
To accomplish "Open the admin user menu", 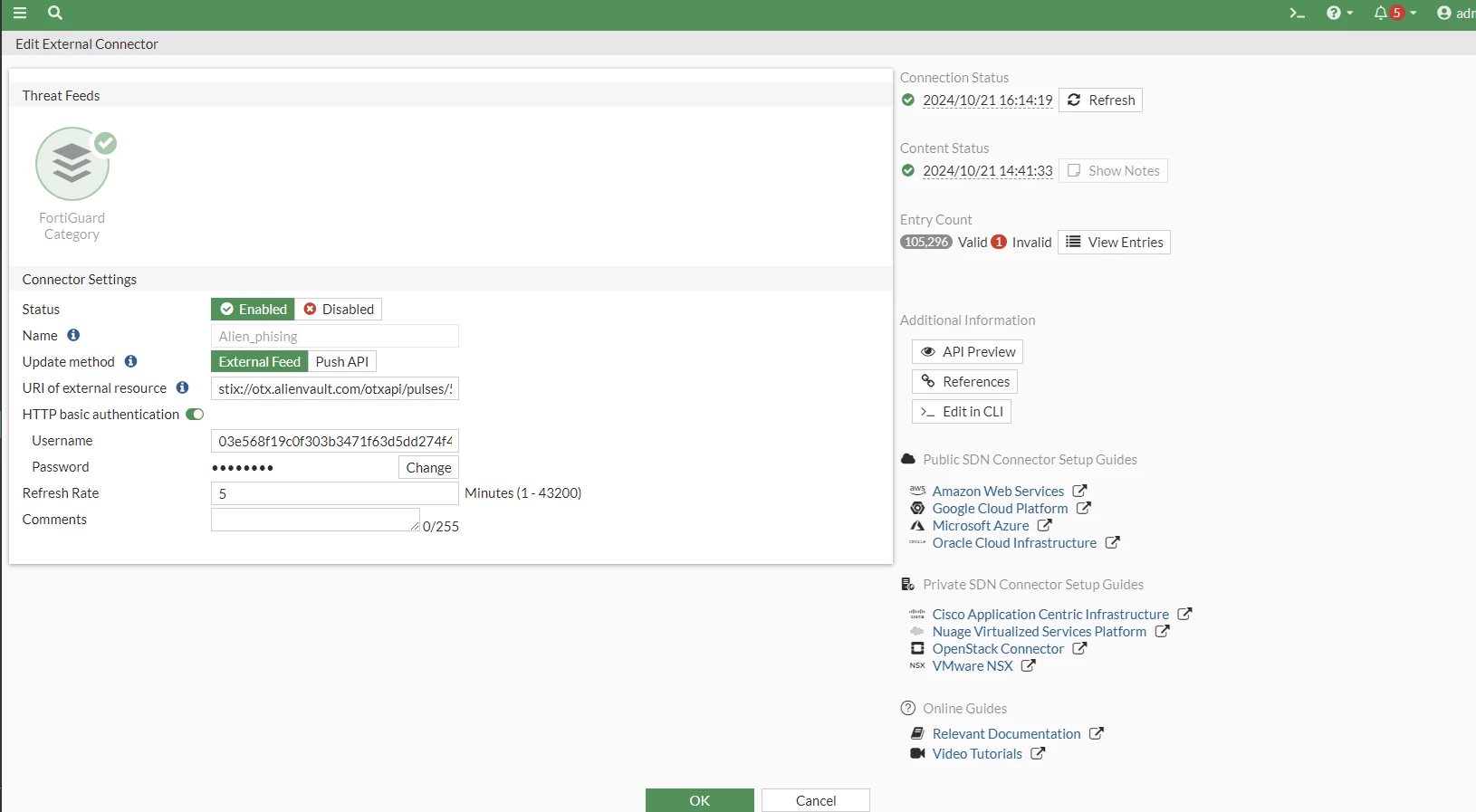I will point(1456,13).
